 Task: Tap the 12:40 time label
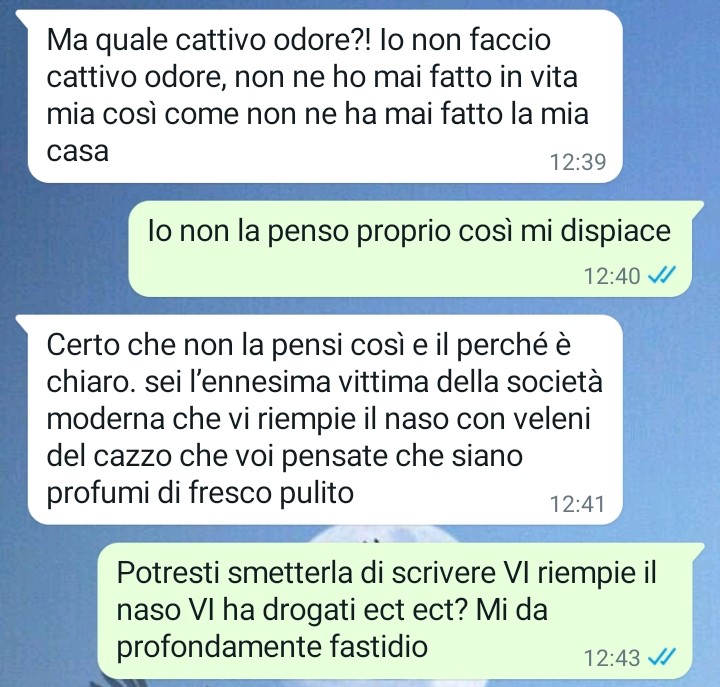pyautogui.click(x=612, y=276)
